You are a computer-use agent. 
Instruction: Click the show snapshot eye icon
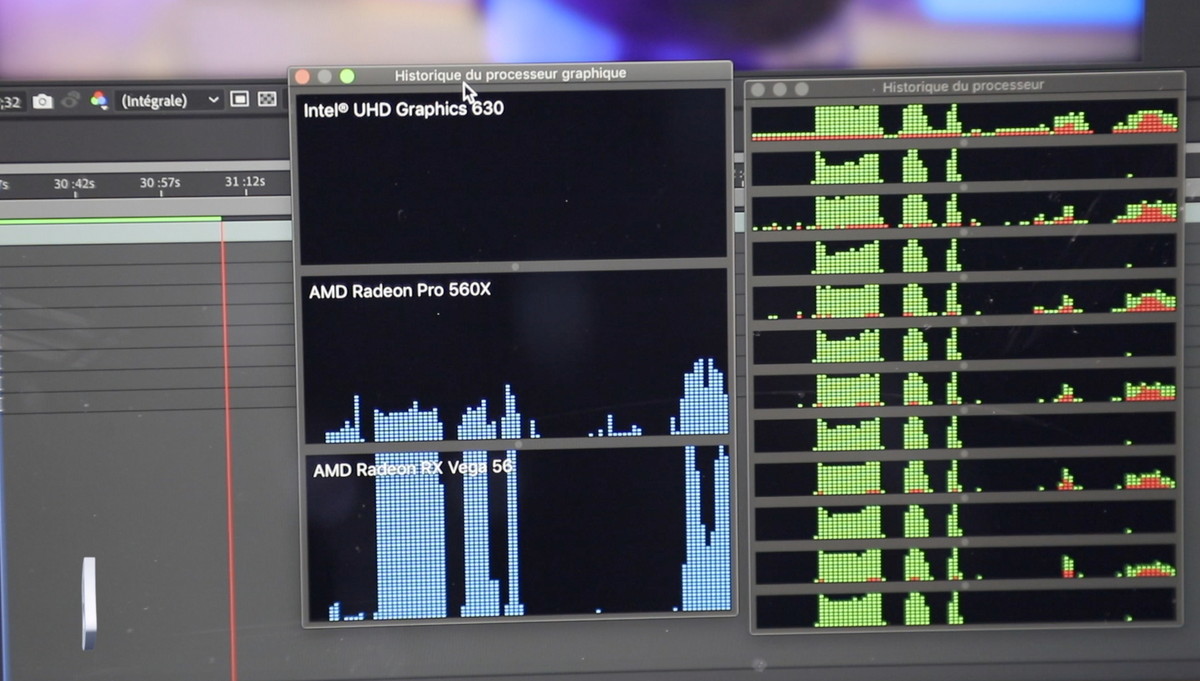tap(70, 100)
